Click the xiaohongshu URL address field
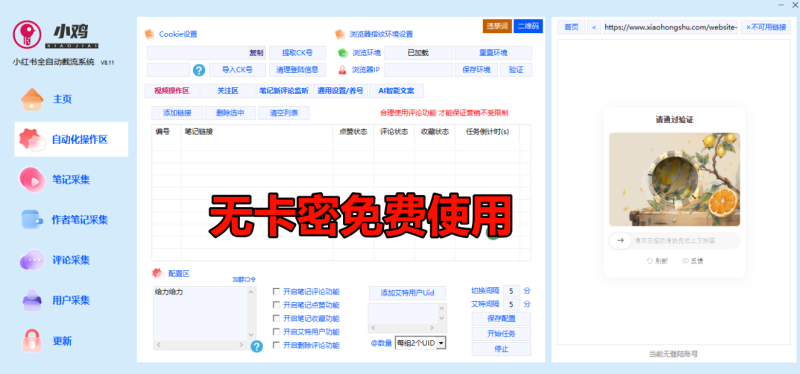 [670, 27]
